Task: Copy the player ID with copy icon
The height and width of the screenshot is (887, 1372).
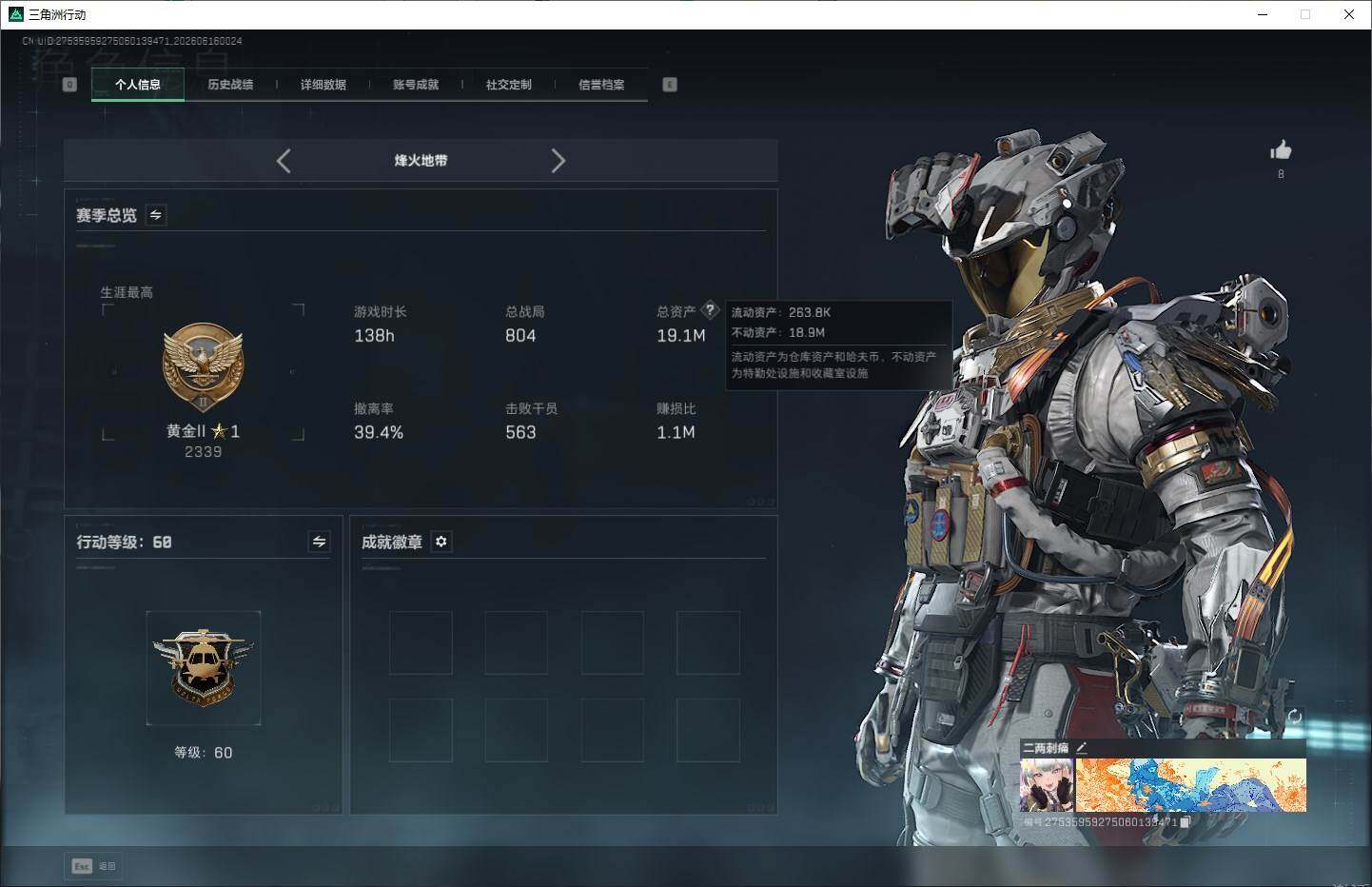Action: click(x=1185, y=822)
